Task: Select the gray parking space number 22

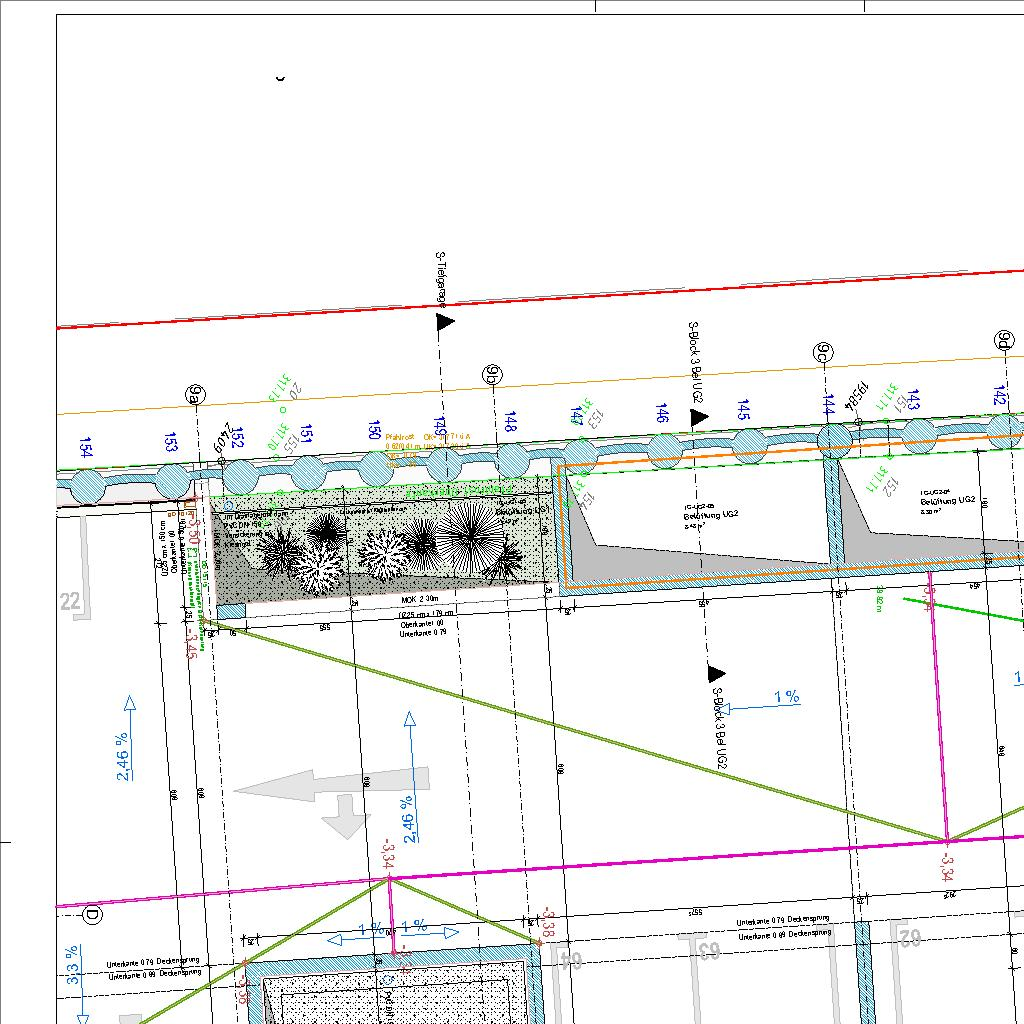Action: click(x=70, y=601)
